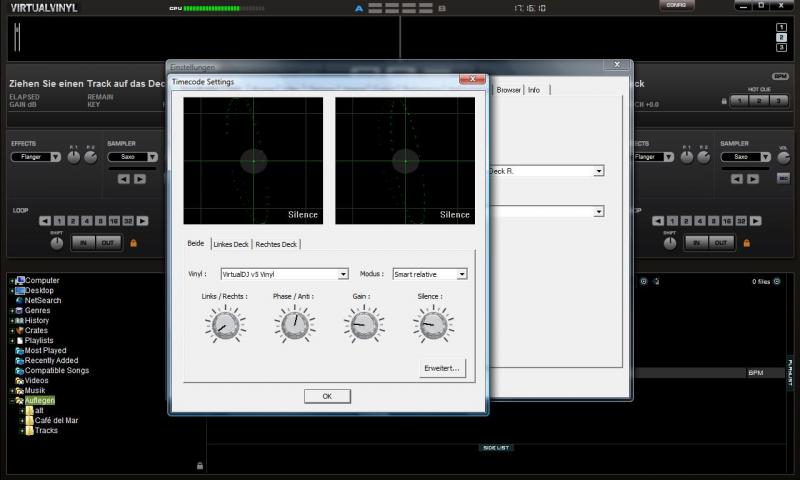Set right deck loop length to 32
This screenshot has width=800, height=480.
click(x=741, y=221)
